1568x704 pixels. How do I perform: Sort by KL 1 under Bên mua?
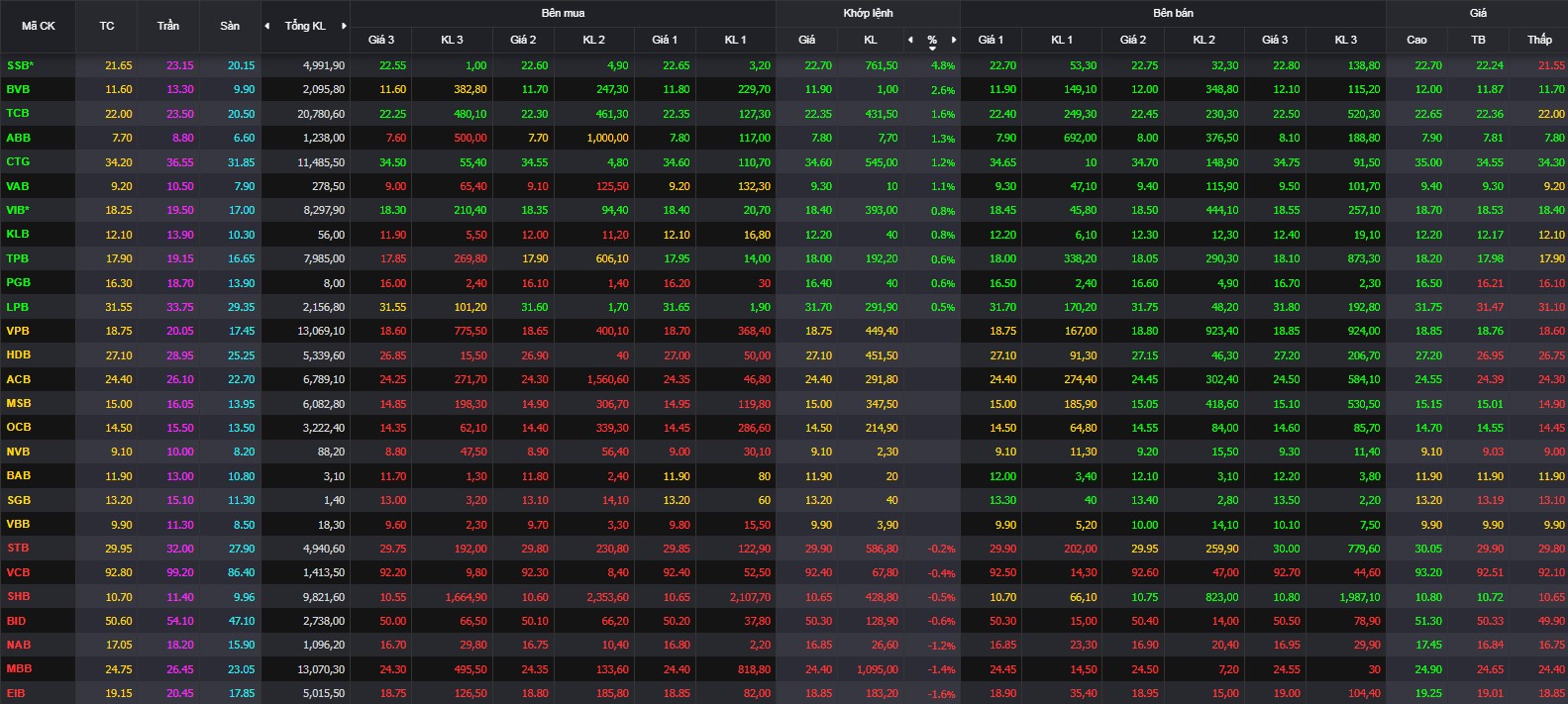(736, 40)
